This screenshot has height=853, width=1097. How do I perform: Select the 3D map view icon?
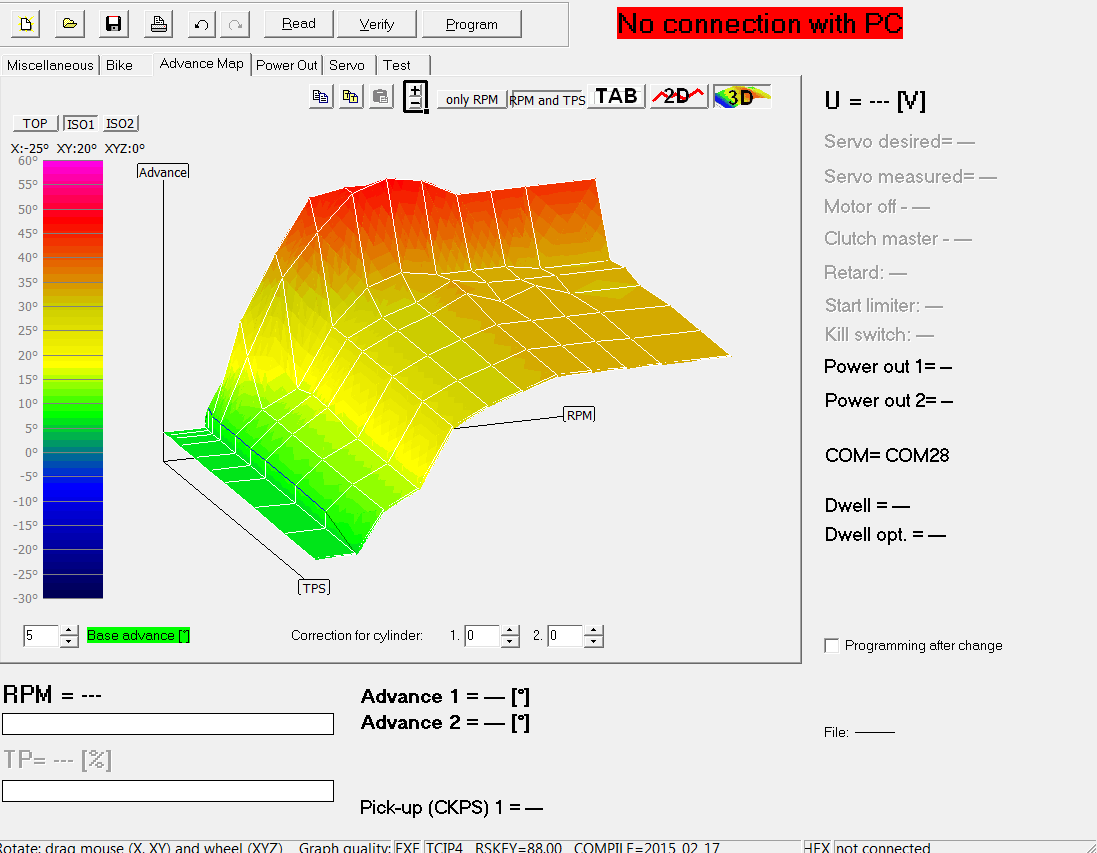pos(741,96)
